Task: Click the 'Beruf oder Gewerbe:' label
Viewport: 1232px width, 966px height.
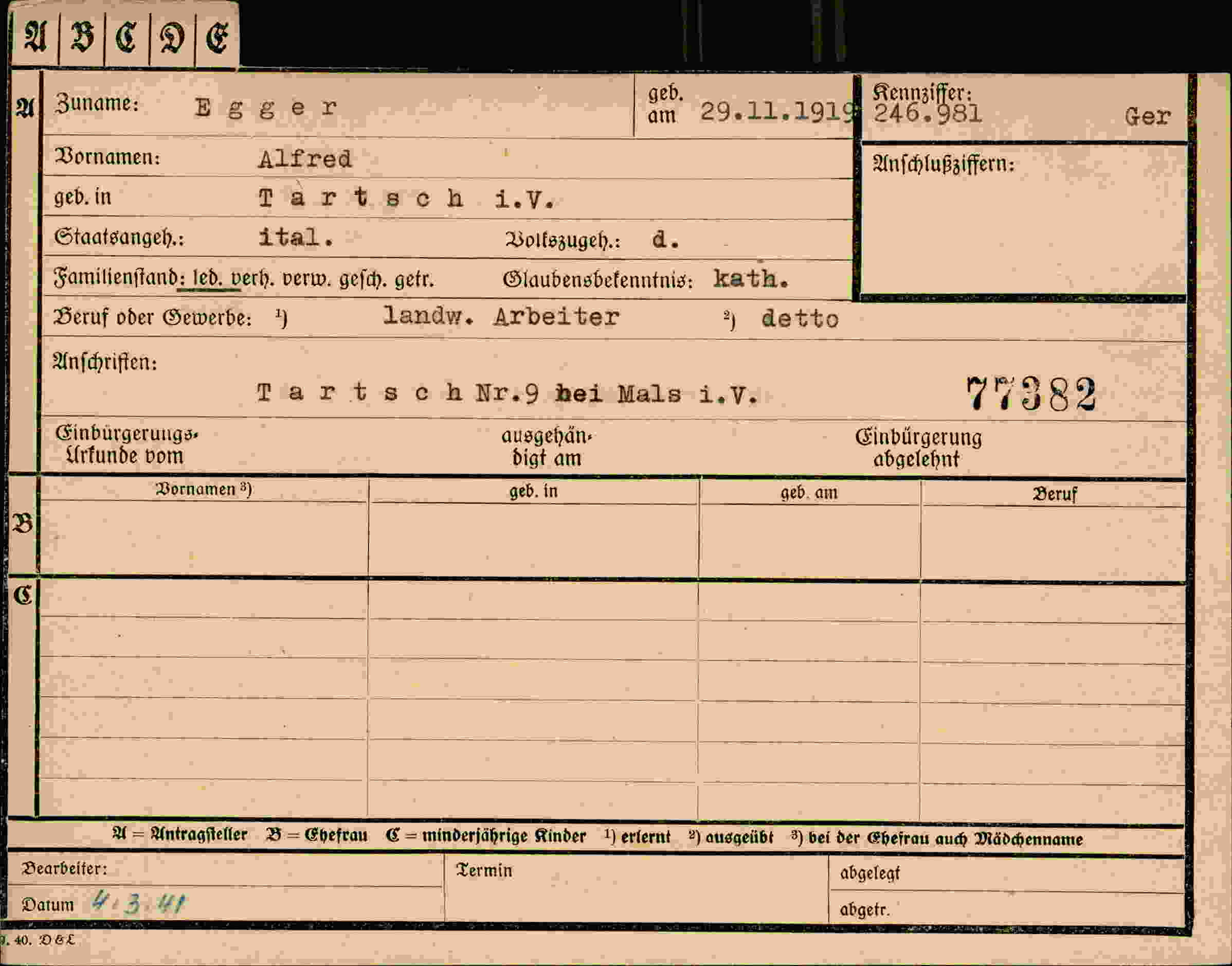Action: (x=153, y=318)
